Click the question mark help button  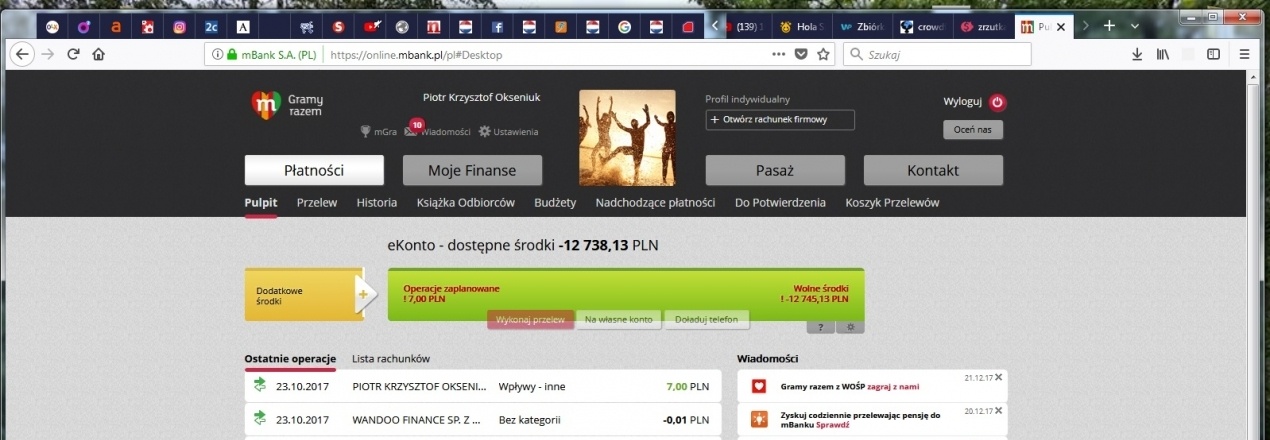click(820, 327)
